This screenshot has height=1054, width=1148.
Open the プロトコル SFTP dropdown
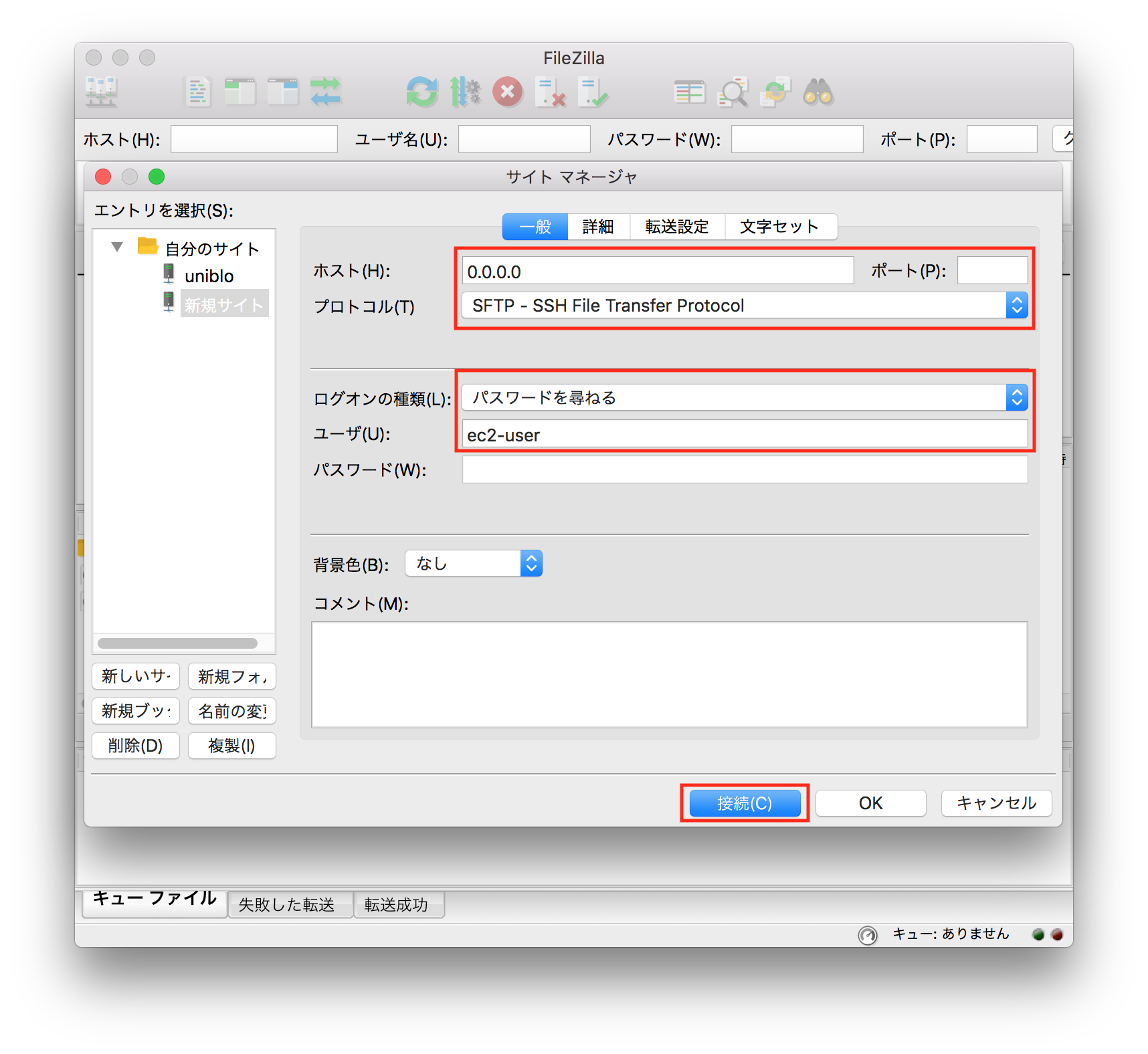[745, 306]
